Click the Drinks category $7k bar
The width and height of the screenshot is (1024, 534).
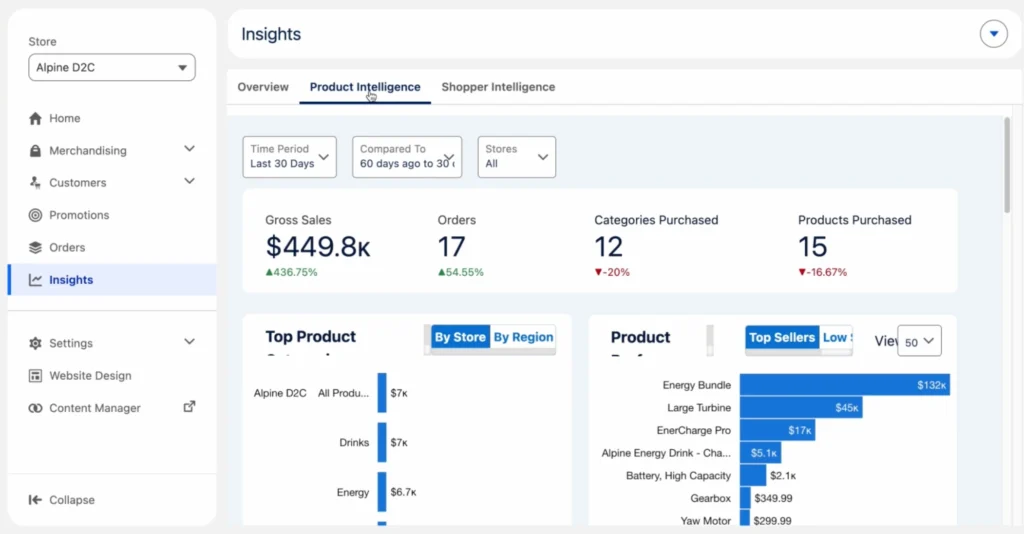pyautogui.click(x=382, y=443)
